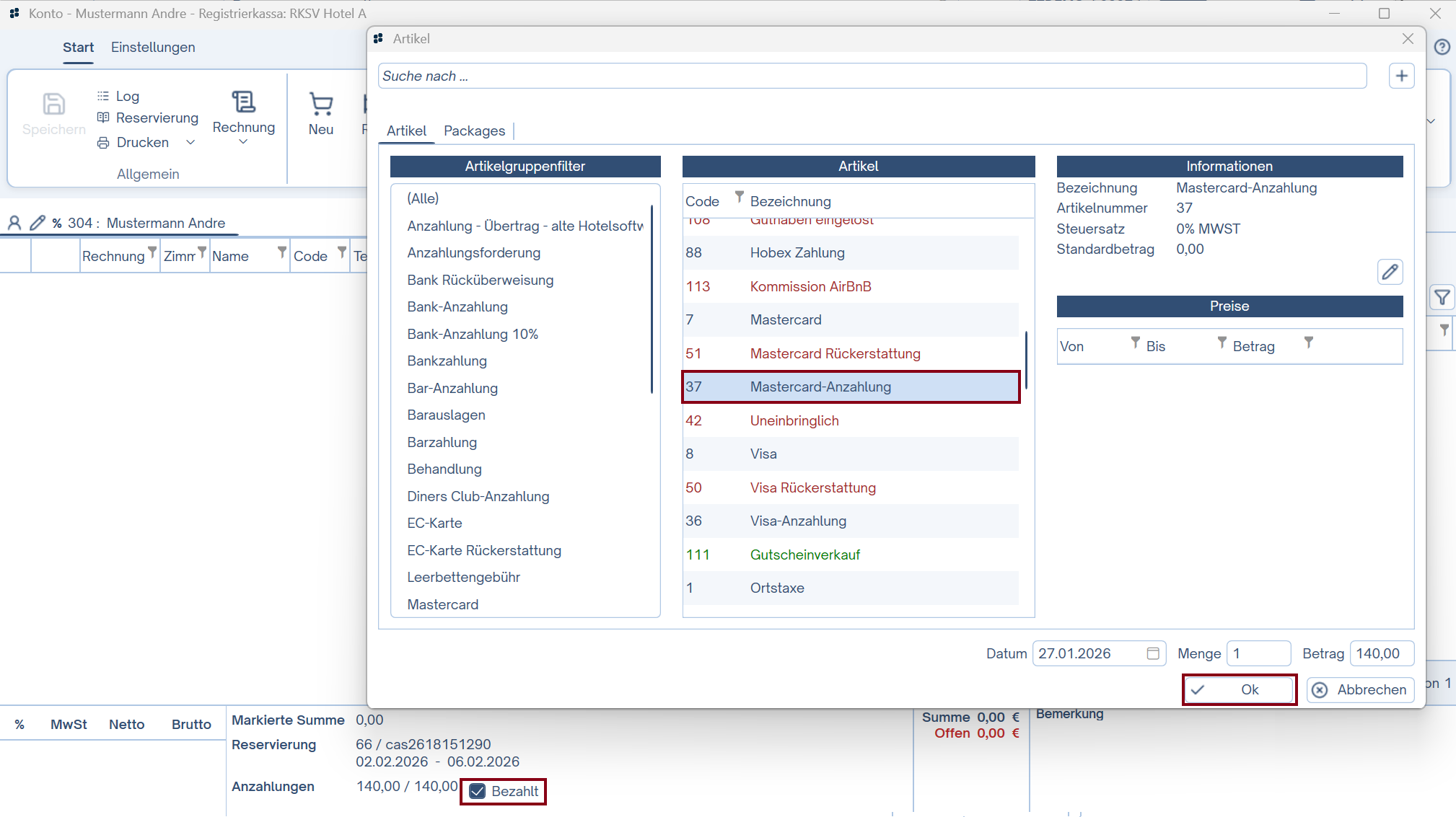Confirm with the Ok button
Screen dimensions: 1456x817
1239,689
